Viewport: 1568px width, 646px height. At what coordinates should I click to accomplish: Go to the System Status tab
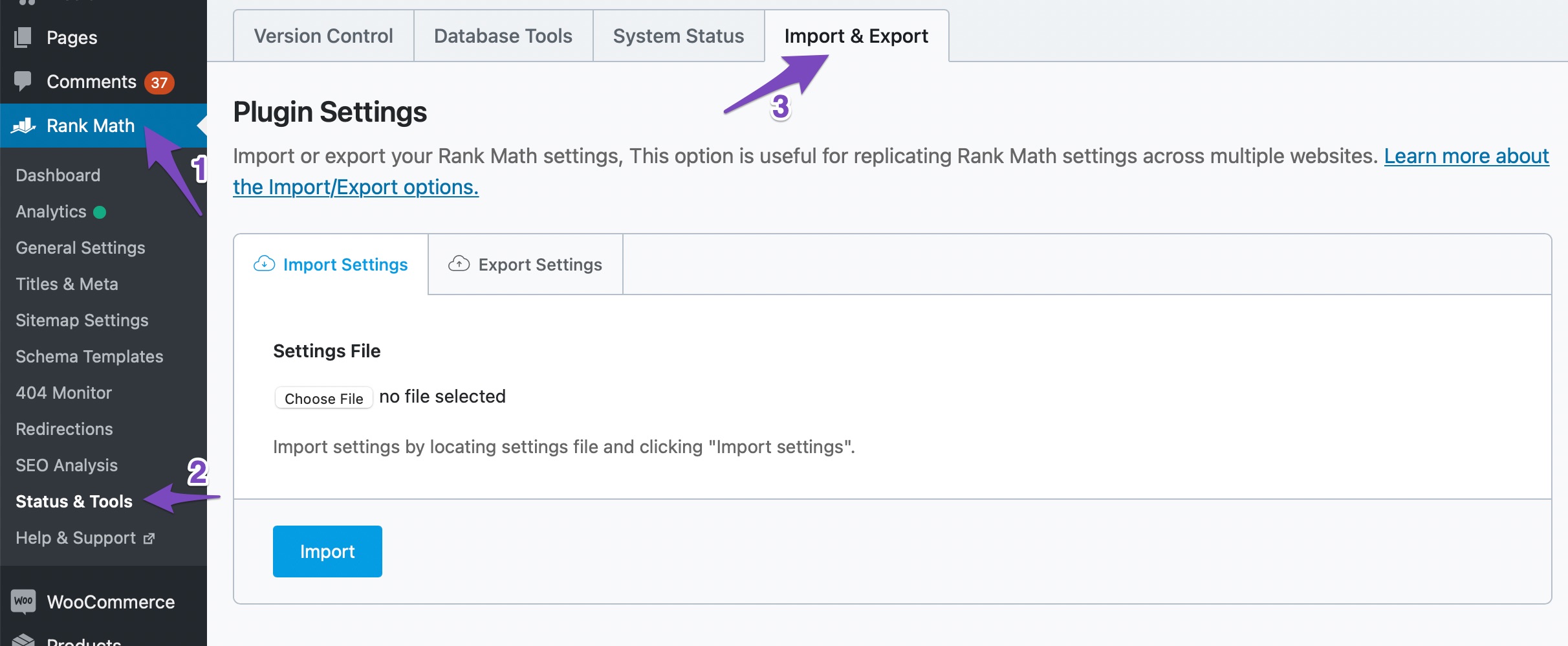[x=678, y=36]
